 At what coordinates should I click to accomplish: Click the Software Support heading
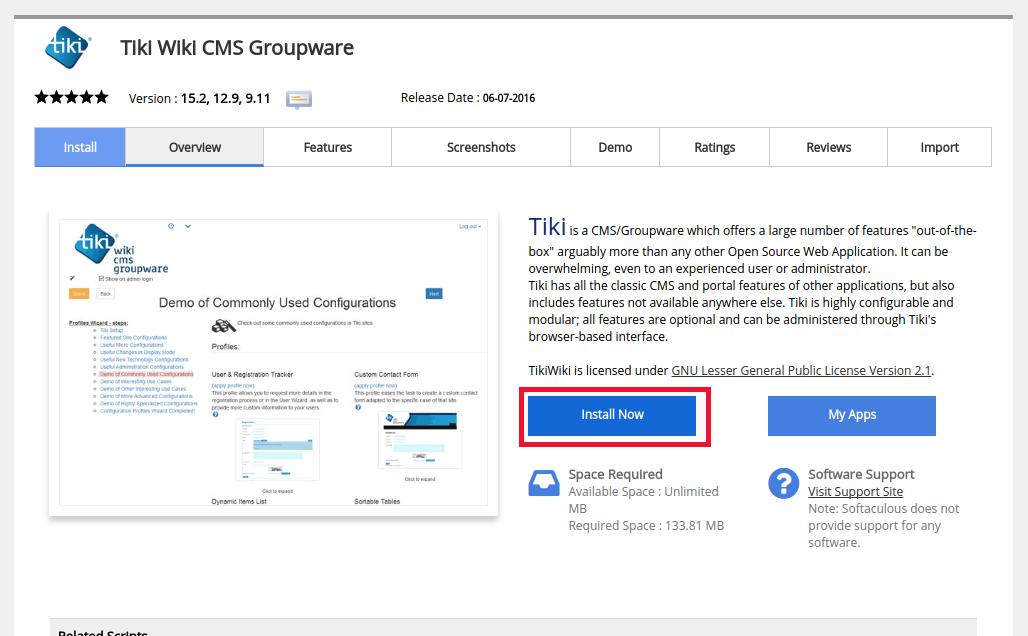[861, 474]
